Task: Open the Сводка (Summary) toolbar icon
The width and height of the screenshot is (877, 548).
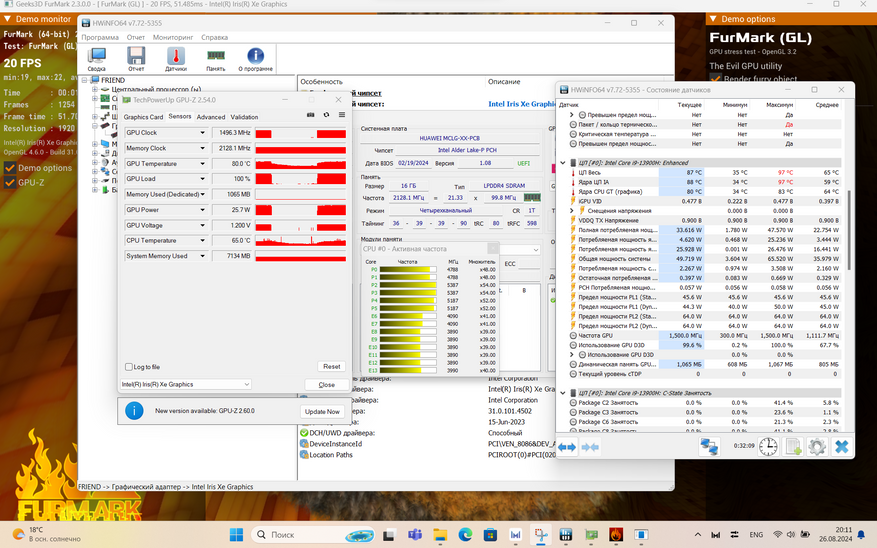Action: pos(96,57)
